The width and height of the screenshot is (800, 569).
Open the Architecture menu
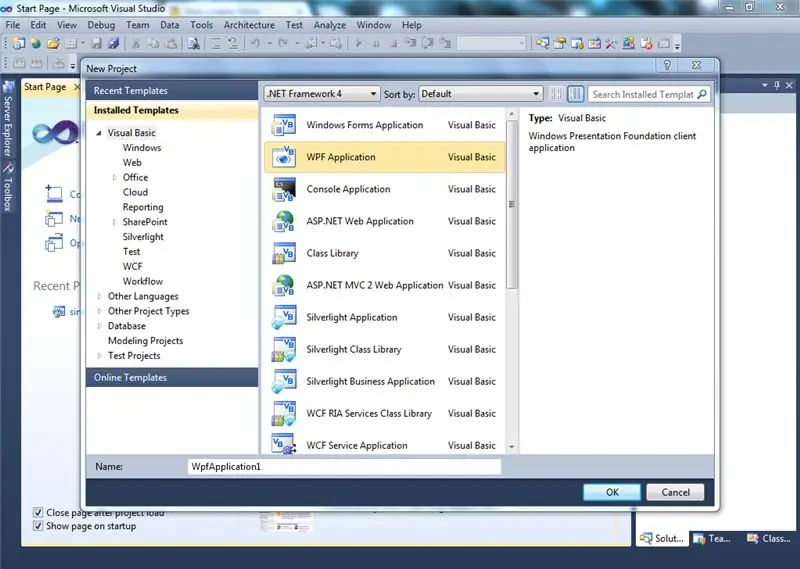(249, 25)
